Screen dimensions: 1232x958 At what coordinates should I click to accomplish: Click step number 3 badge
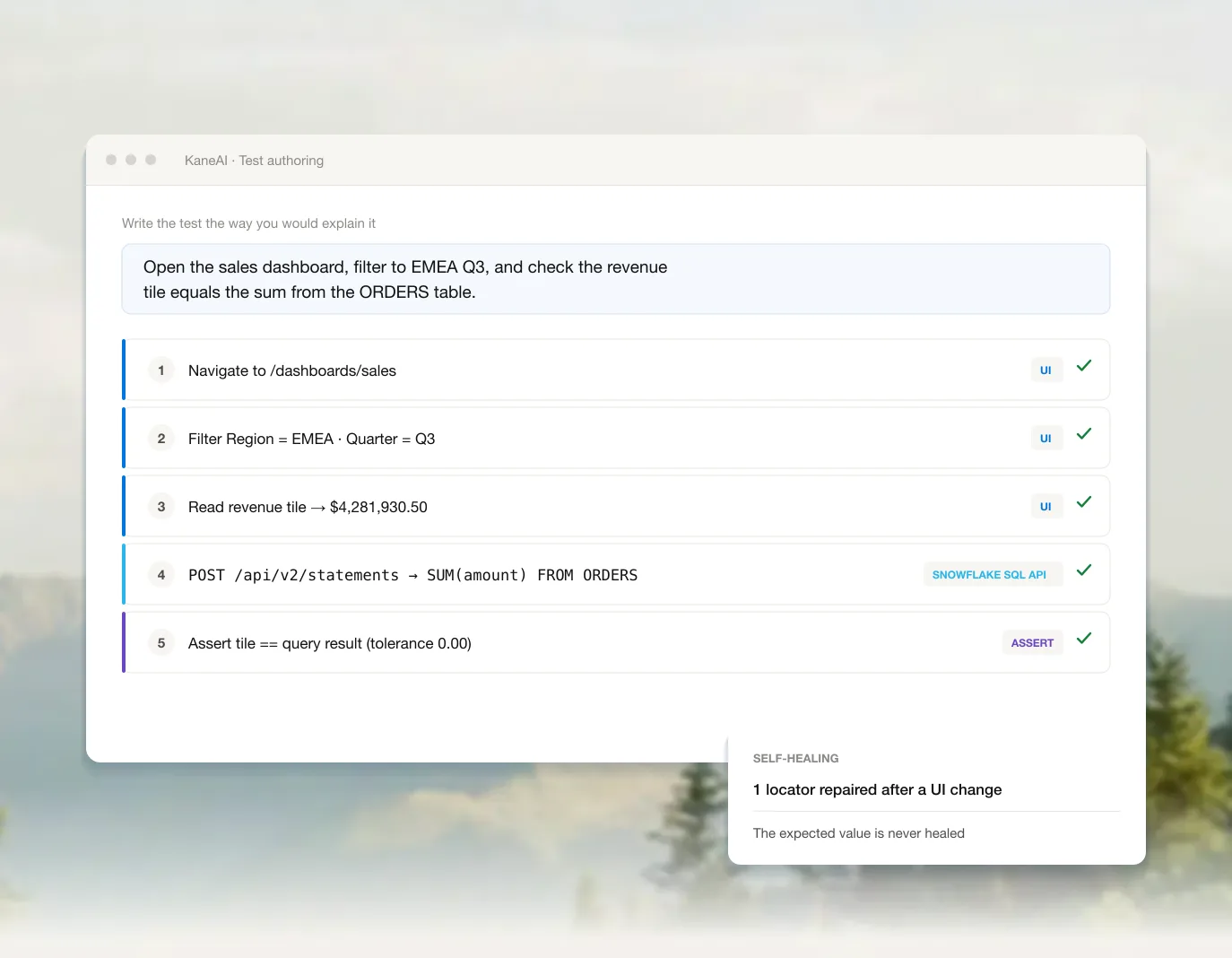pos(161,507)
